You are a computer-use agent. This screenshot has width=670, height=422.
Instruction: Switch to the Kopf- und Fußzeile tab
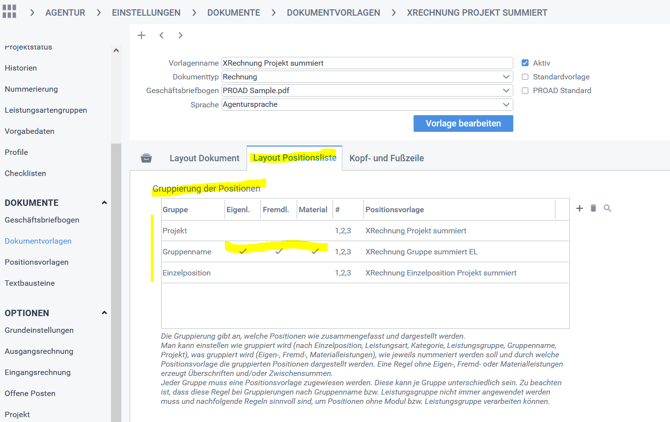(386, 158)
